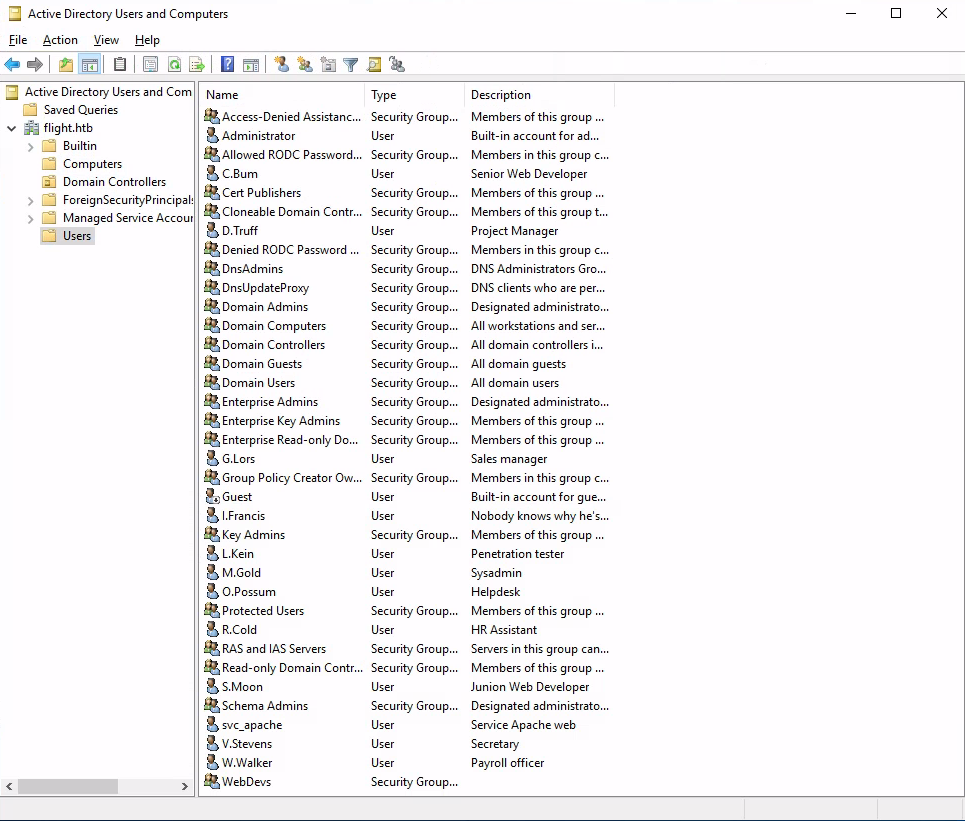Collapse the flight.htb domain node
Viewport: 965px width, 821px height.
tap(12, 128)
